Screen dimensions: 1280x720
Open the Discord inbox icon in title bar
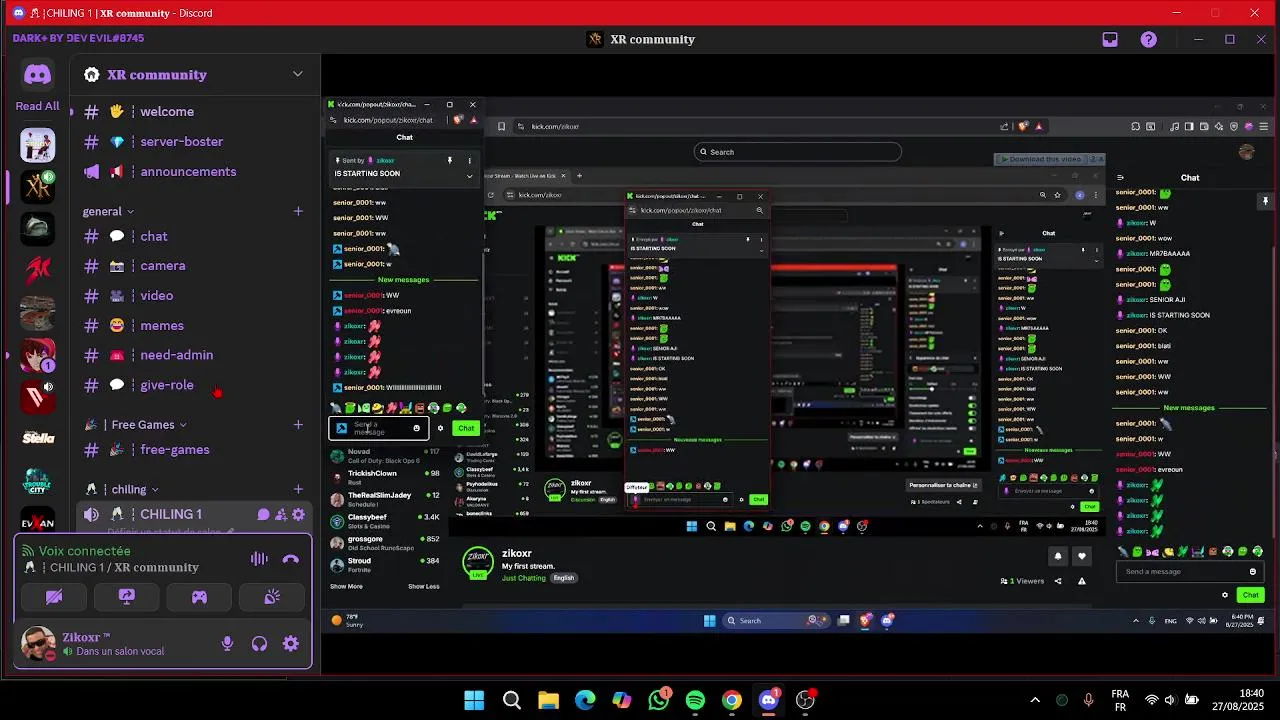click(1110, 40)
